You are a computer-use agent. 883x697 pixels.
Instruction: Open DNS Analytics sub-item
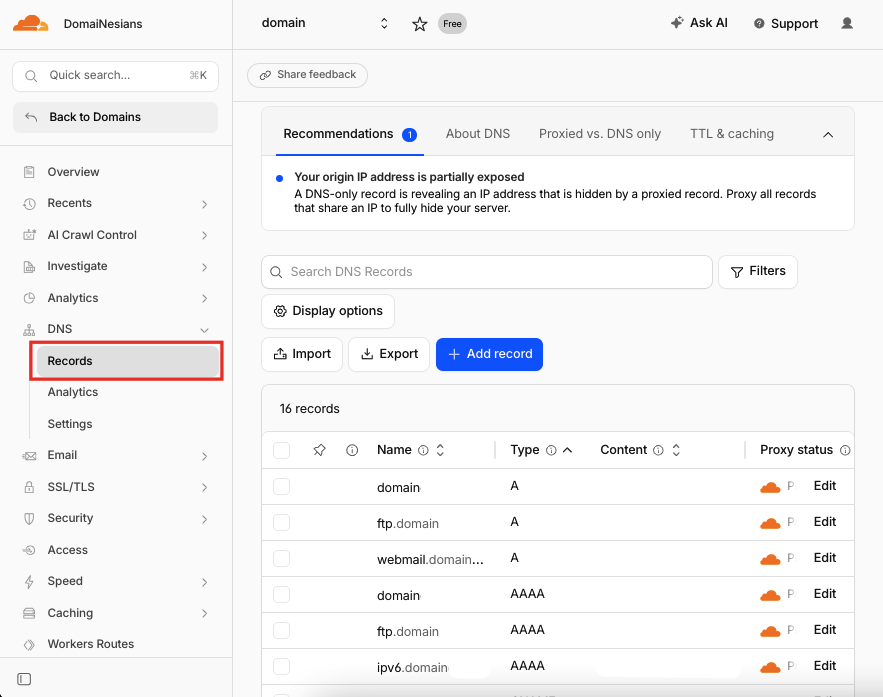73,392
